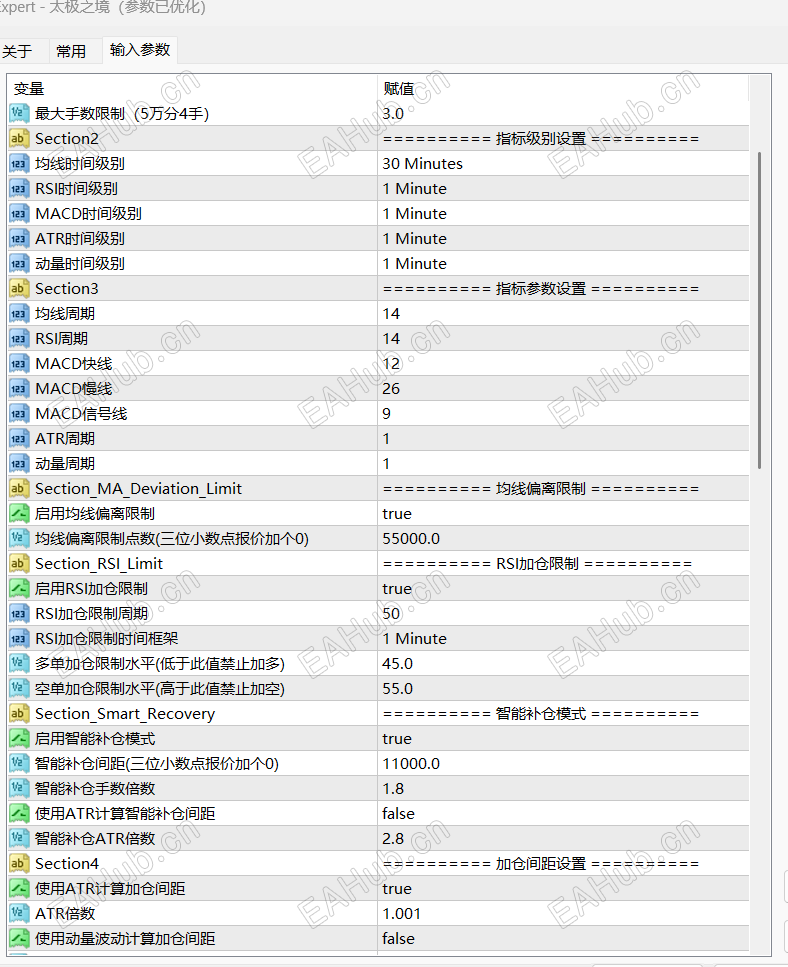Toggle 启用均线偏离限制 true value

pos(563,513)
